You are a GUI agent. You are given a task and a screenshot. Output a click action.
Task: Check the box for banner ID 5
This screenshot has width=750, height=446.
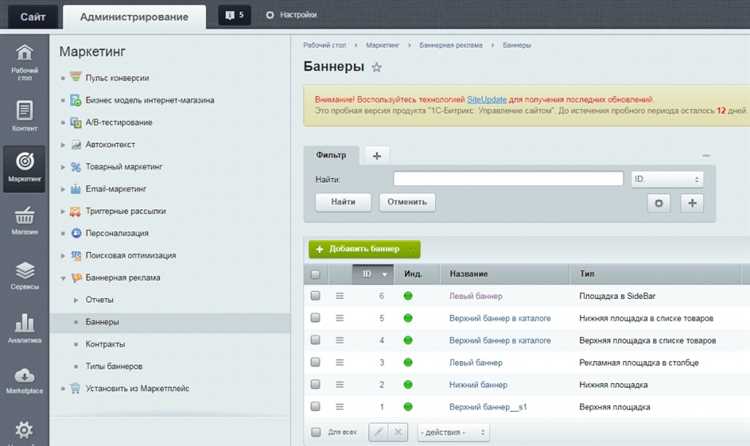[x=315, y=318]
